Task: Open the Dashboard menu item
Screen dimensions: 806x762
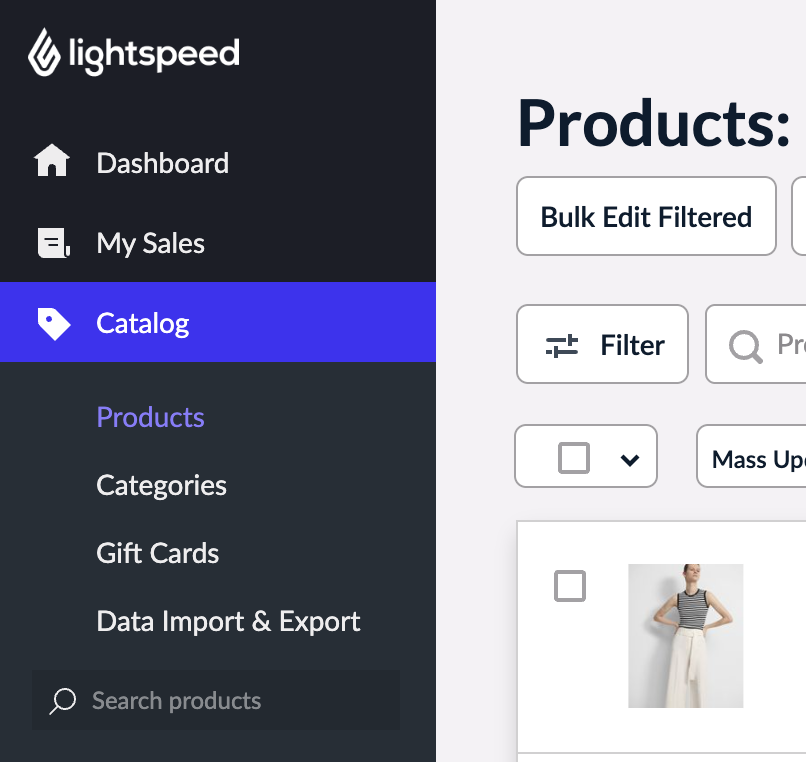Action: [218, 163]
